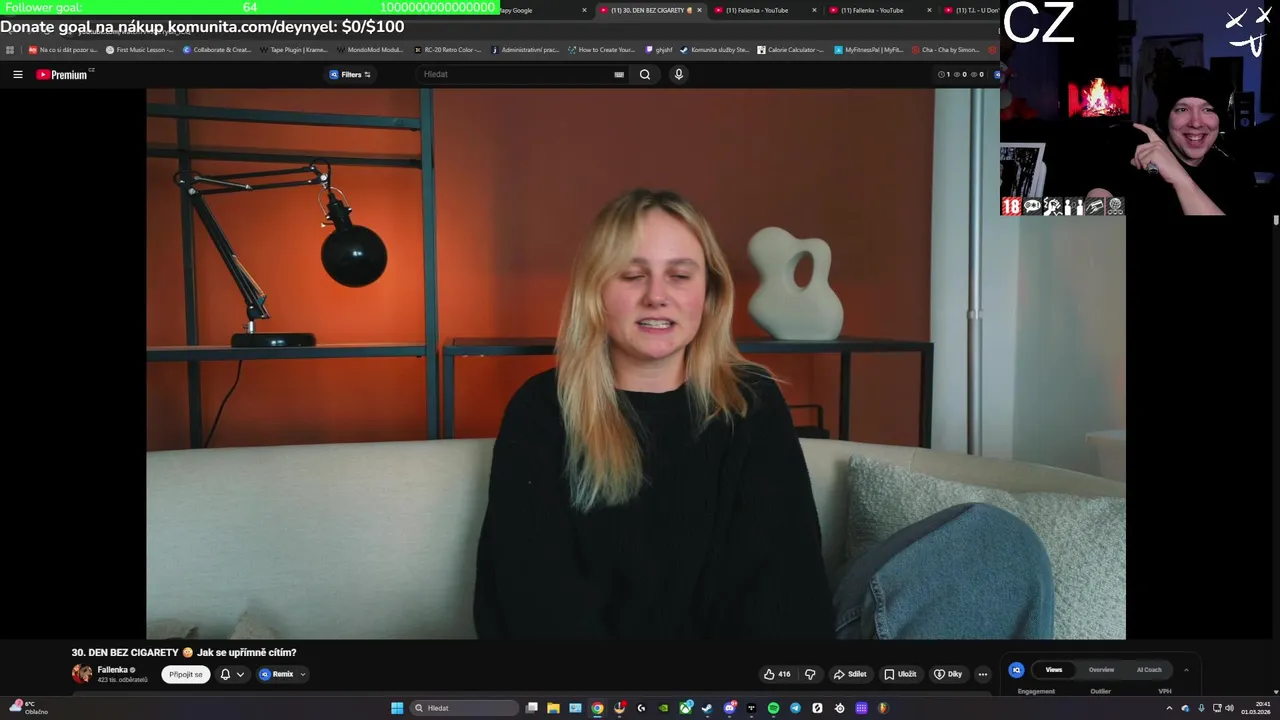Open the YouTube hamburger guide menu
Screen dimensions: 1280x720
pos(17,74)
